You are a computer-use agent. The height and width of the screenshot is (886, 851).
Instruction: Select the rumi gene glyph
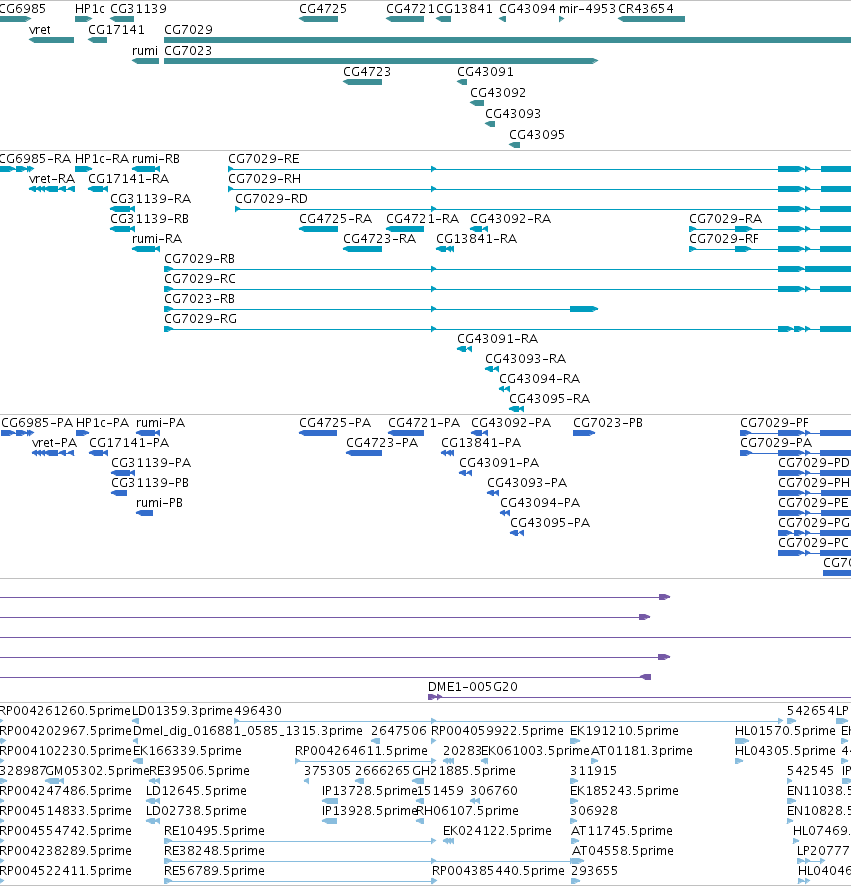coord(145,61)
